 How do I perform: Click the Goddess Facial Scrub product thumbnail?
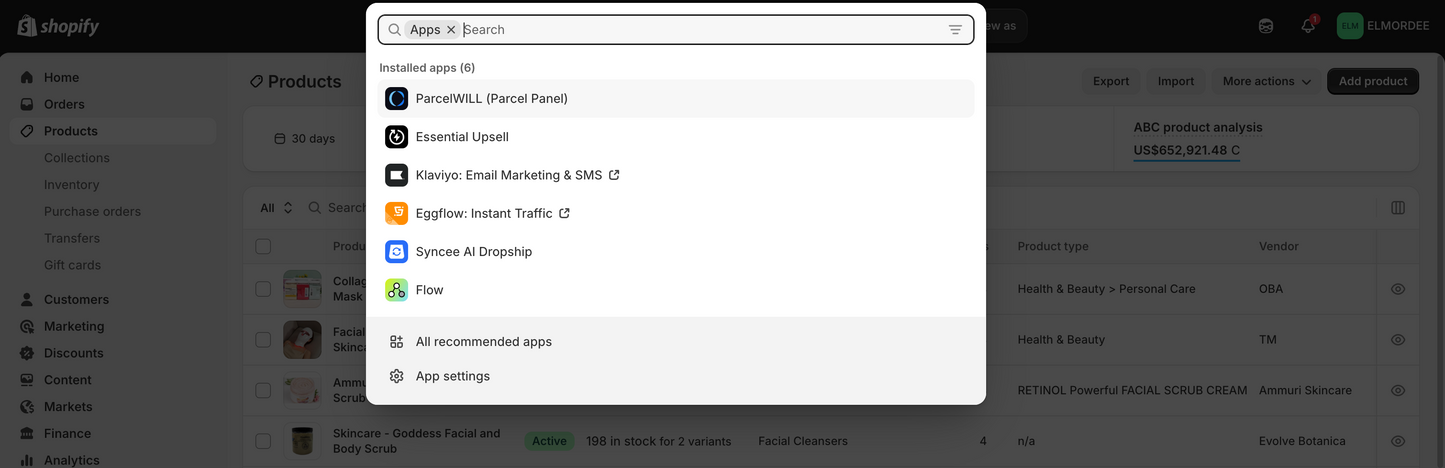[x=302, y=441]
